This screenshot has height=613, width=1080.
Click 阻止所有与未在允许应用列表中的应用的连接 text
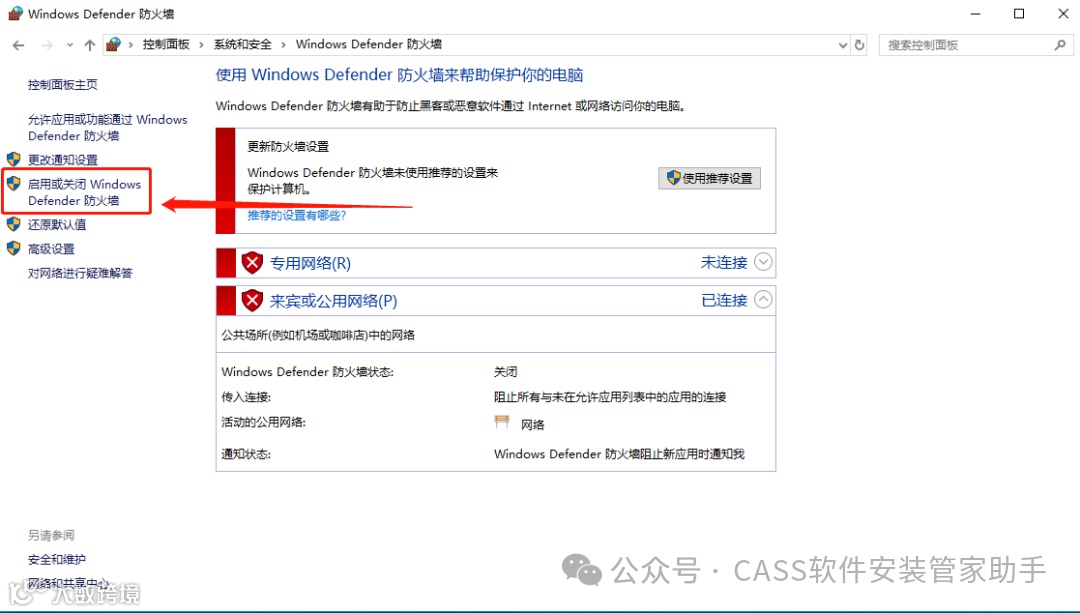pos(610,397)
